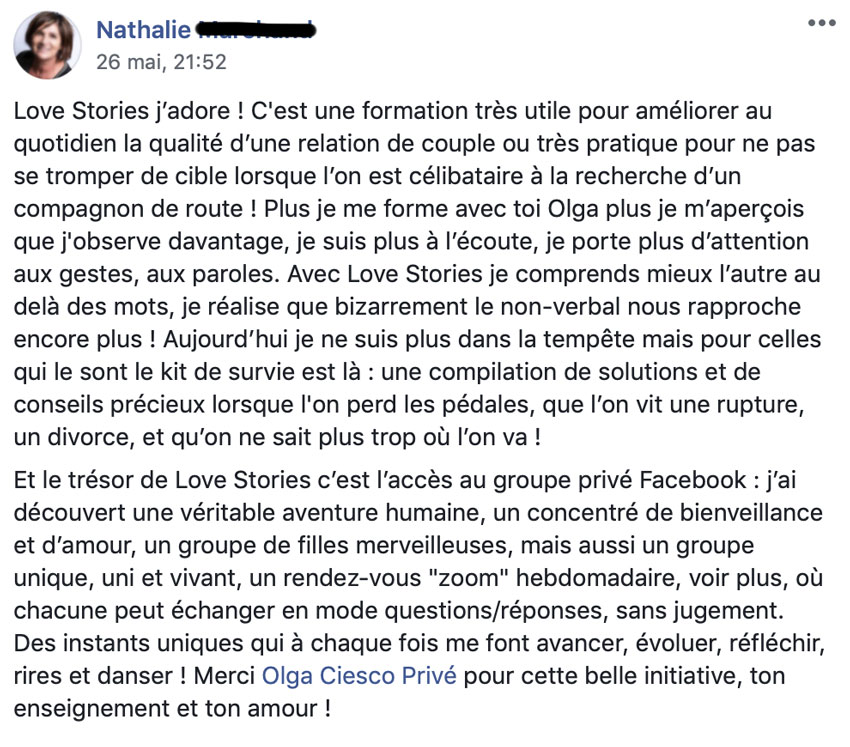
Task: Click the blacked-out surname next to Nathalie
Action: click(255, 30)
